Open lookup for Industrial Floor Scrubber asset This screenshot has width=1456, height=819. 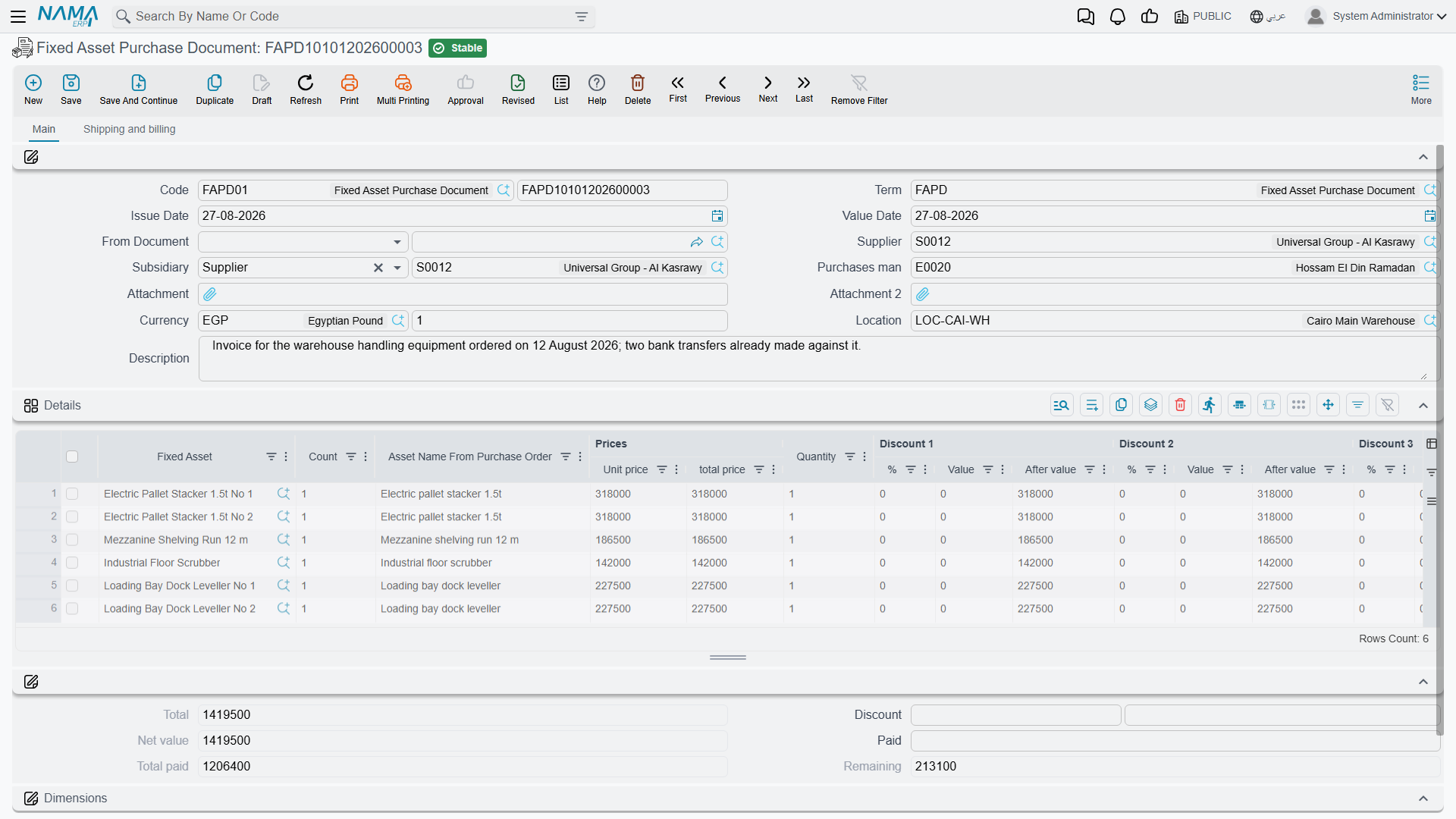point(284,563)
